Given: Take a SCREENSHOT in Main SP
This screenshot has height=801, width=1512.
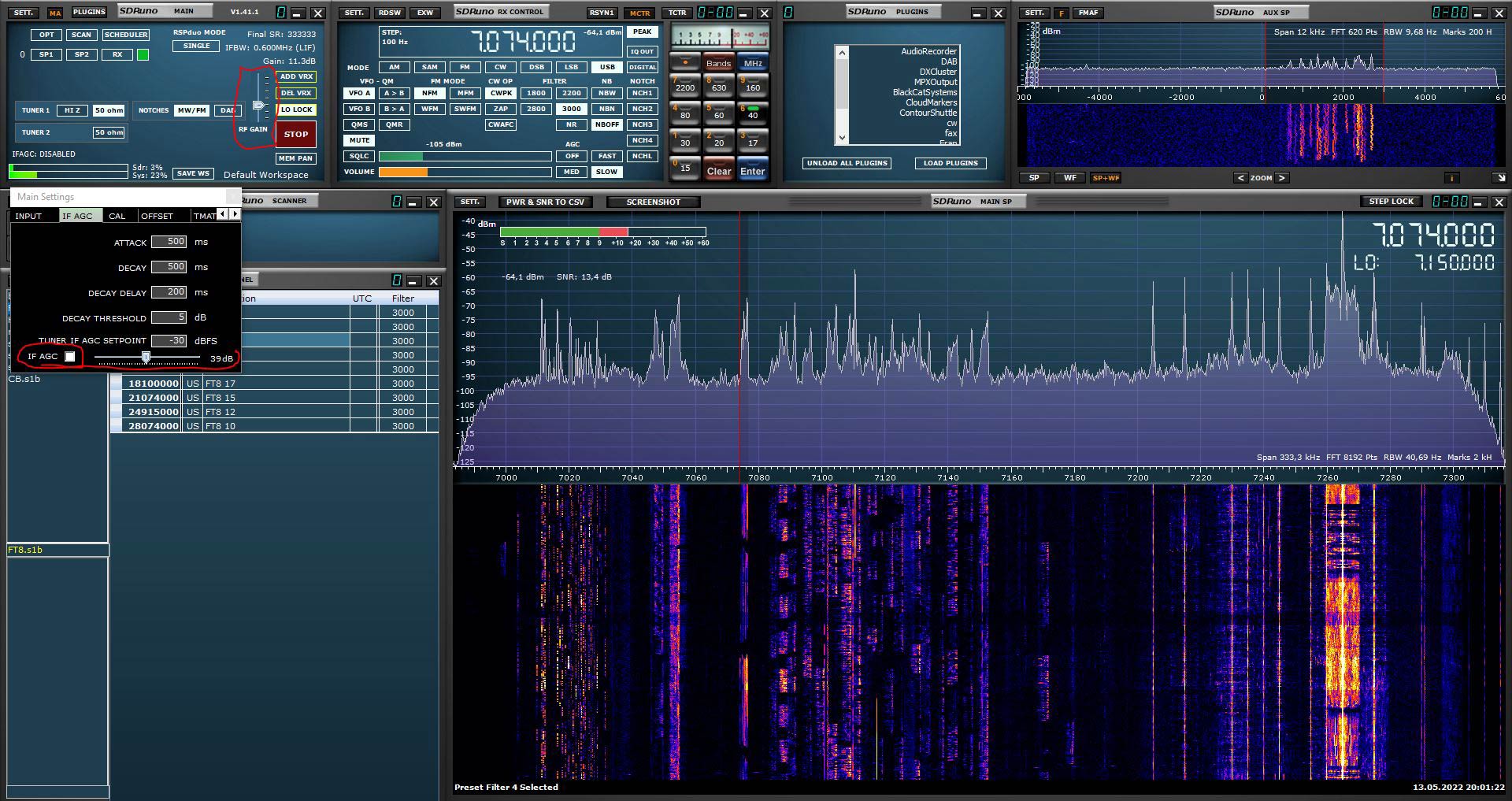Looking at the screenshot, I should point(653,202).
